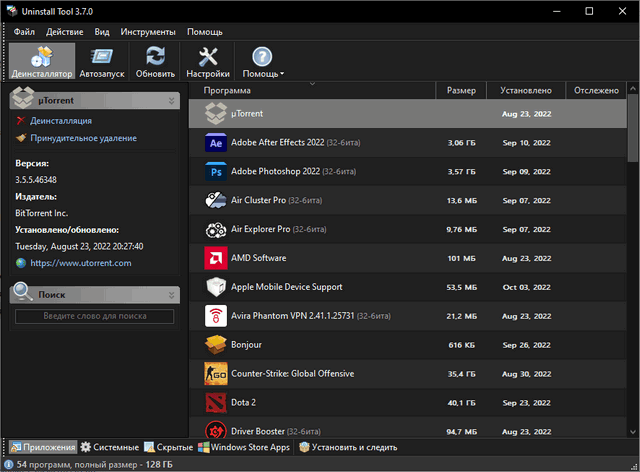
Task: Click the search word input field
Action: 94,317
